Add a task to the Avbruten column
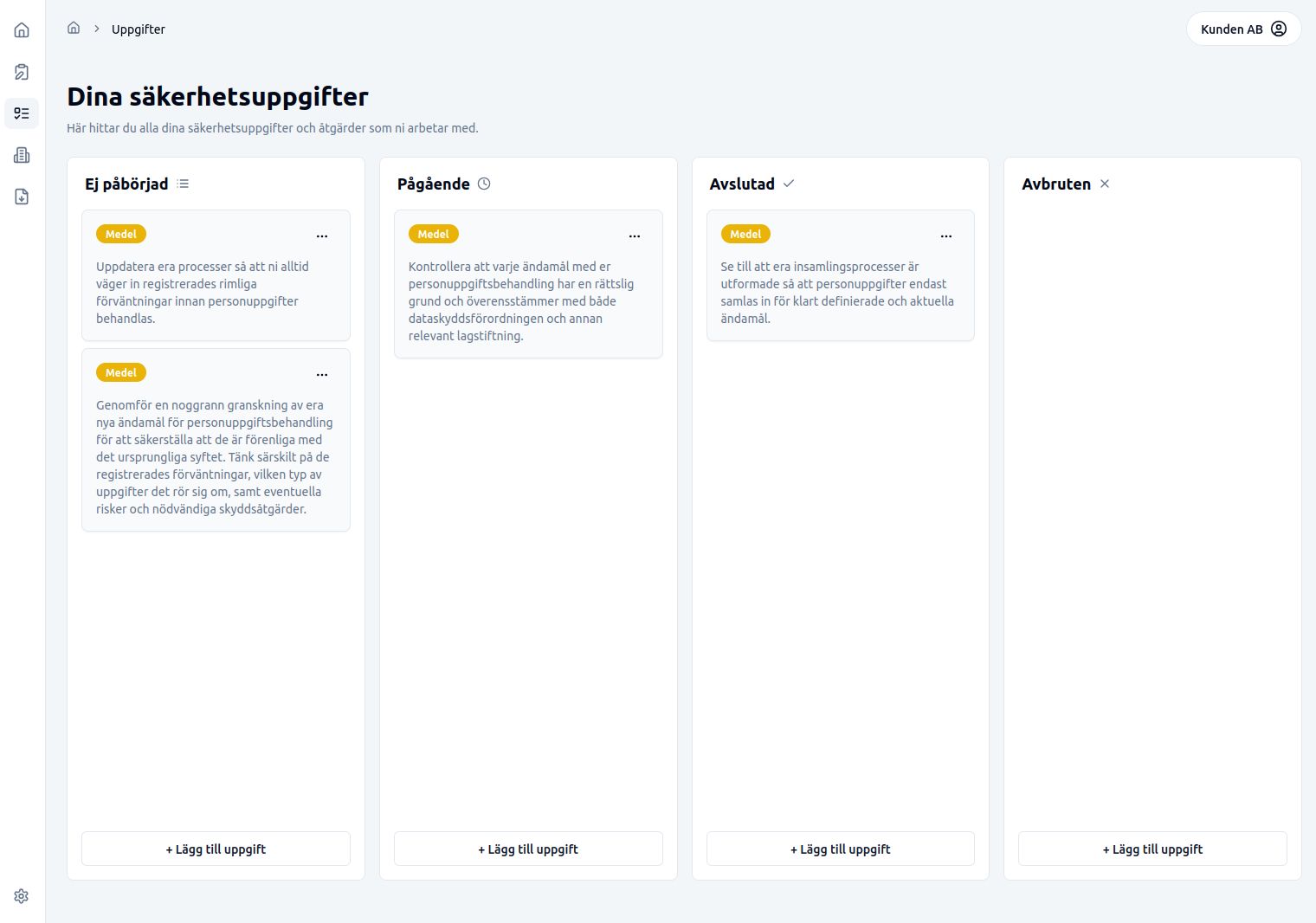This screenshot has width=1316, height=923. click(1152, 849)
